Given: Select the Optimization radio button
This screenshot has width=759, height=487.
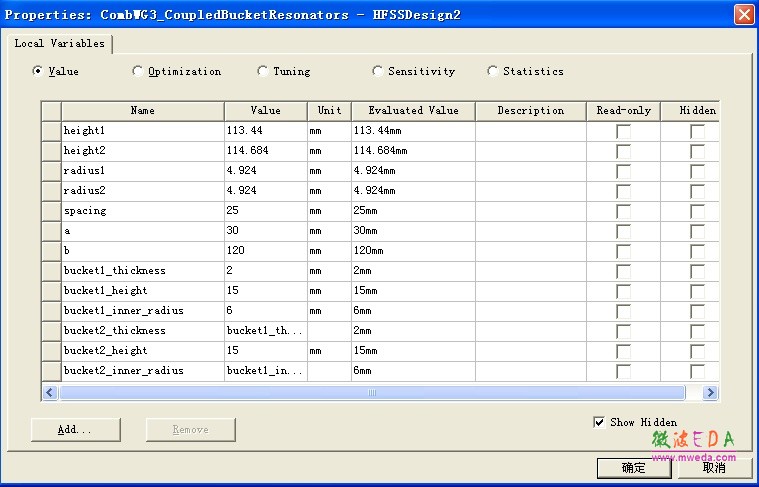Looking at the screenshot, I should click(137, 71).
